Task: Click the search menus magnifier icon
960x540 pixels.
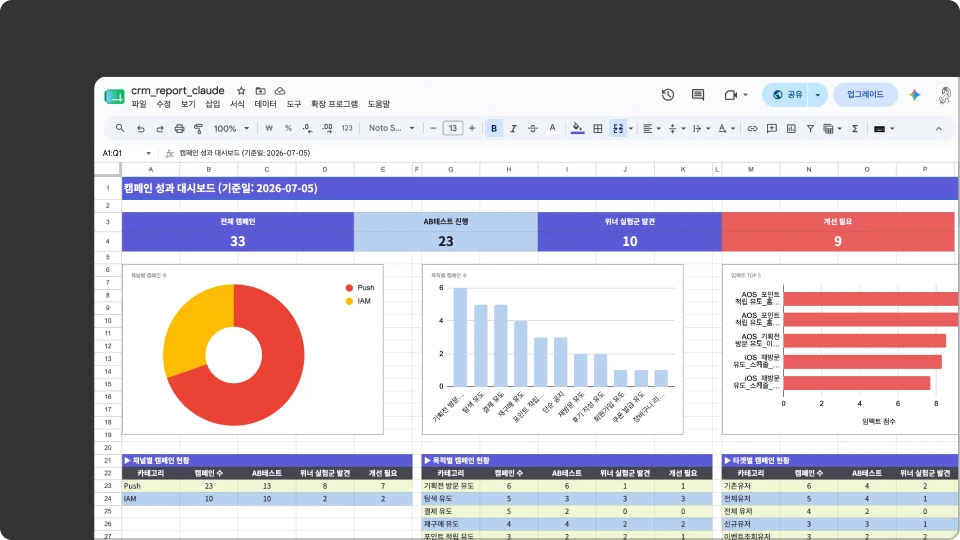Action: (x=120, y=129)
